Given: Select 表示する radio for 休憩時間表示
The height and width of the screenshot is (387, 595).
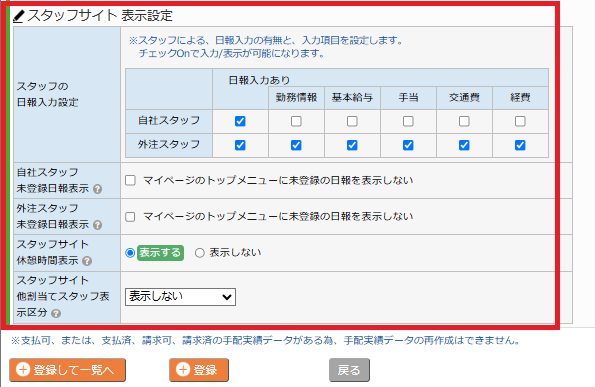Looking at the screenshot, I should tap(130, 253).
